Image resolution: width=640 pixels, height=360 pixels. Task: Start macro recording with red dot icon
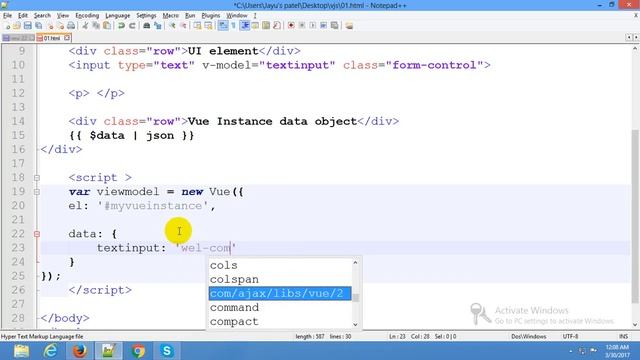coord(291,26)
